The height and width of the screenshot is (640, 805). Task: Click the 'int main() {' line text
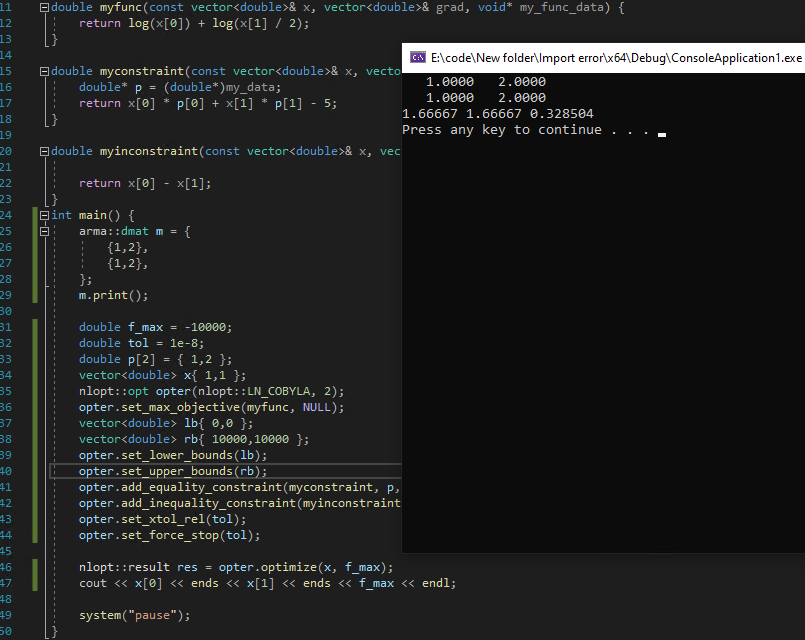(93, 216)
